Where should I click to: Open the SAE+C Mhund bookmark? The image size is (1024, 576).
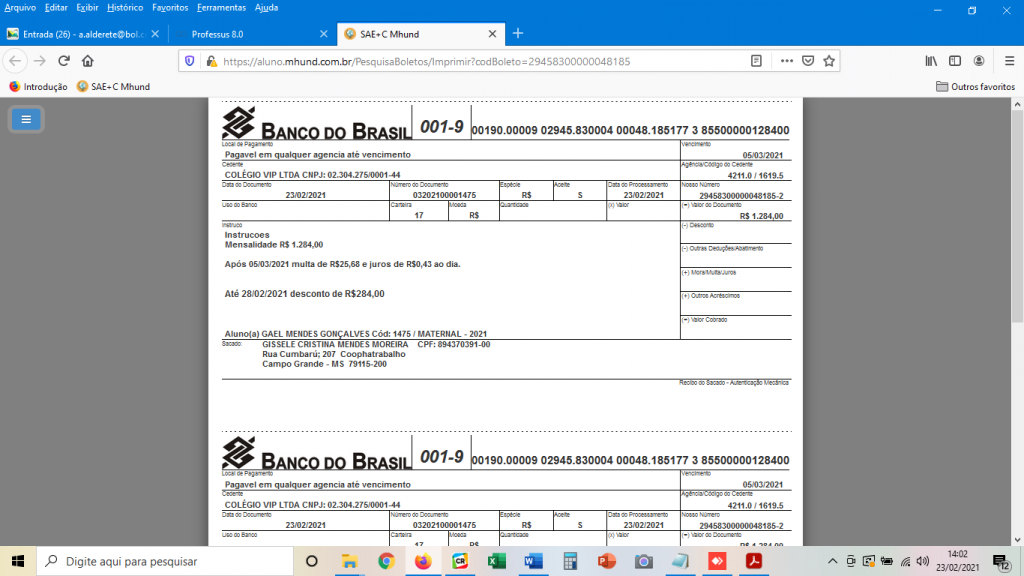coord(113,86)
